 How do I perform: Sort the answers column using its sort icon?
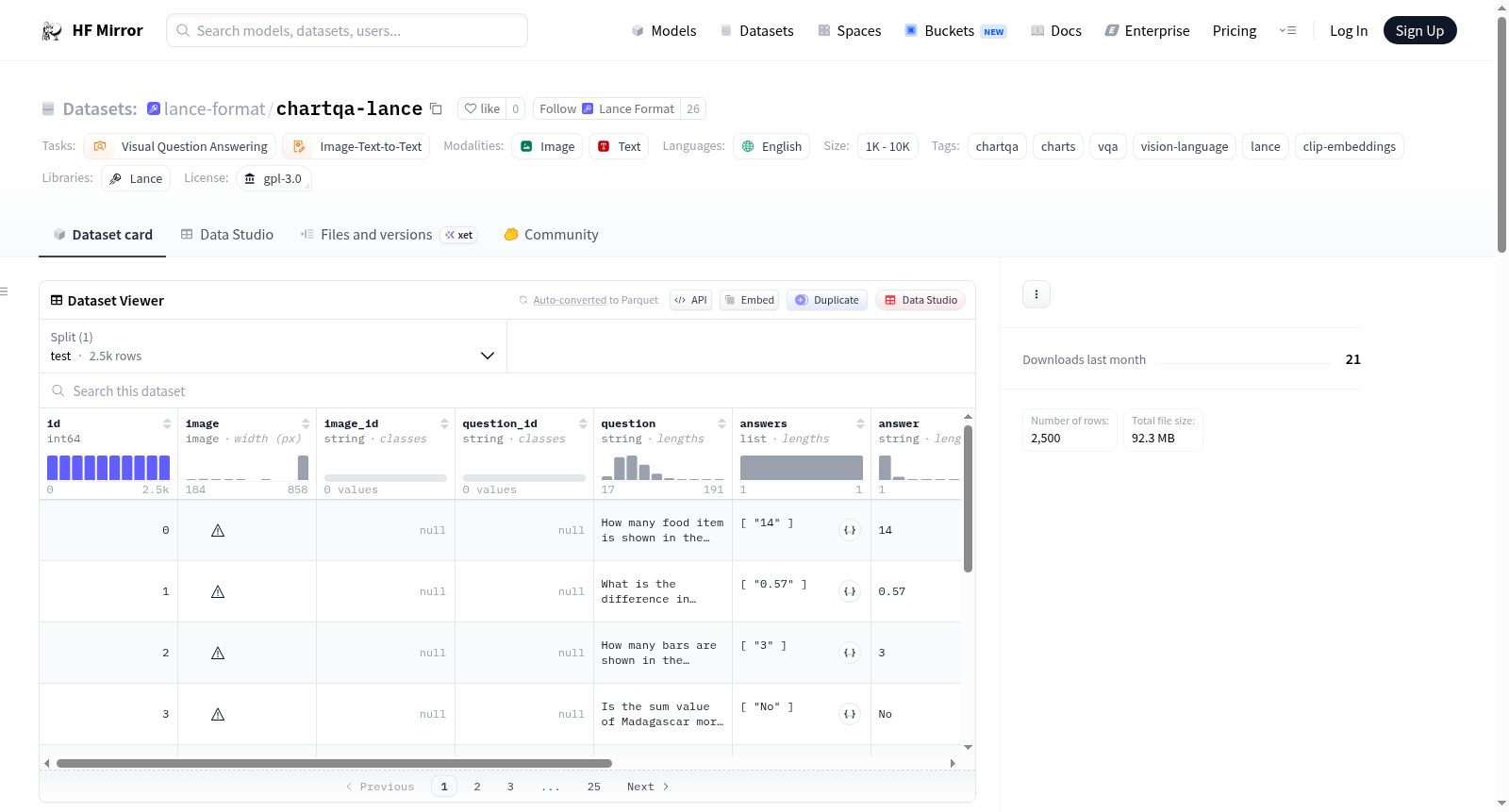click(x=860, y=424)
